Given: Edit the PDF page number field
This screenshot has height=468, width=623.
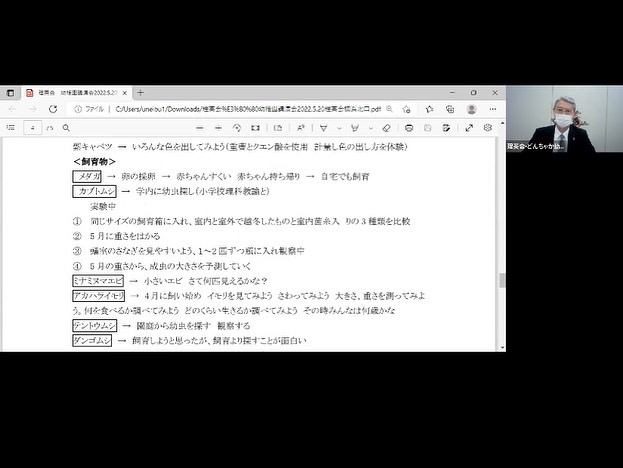Looking at the screenshot, I should [33, 128].
